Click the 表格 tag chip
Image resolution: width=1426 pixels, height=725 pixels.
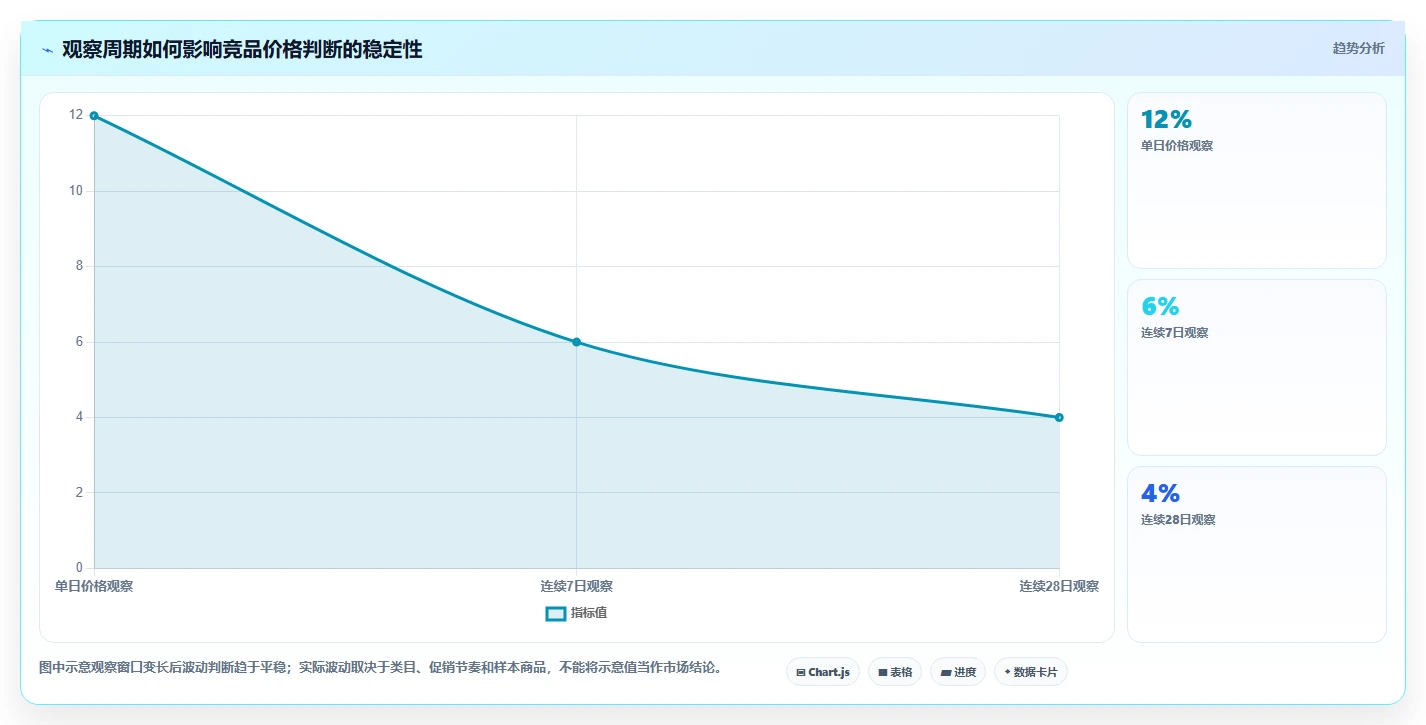895,672
